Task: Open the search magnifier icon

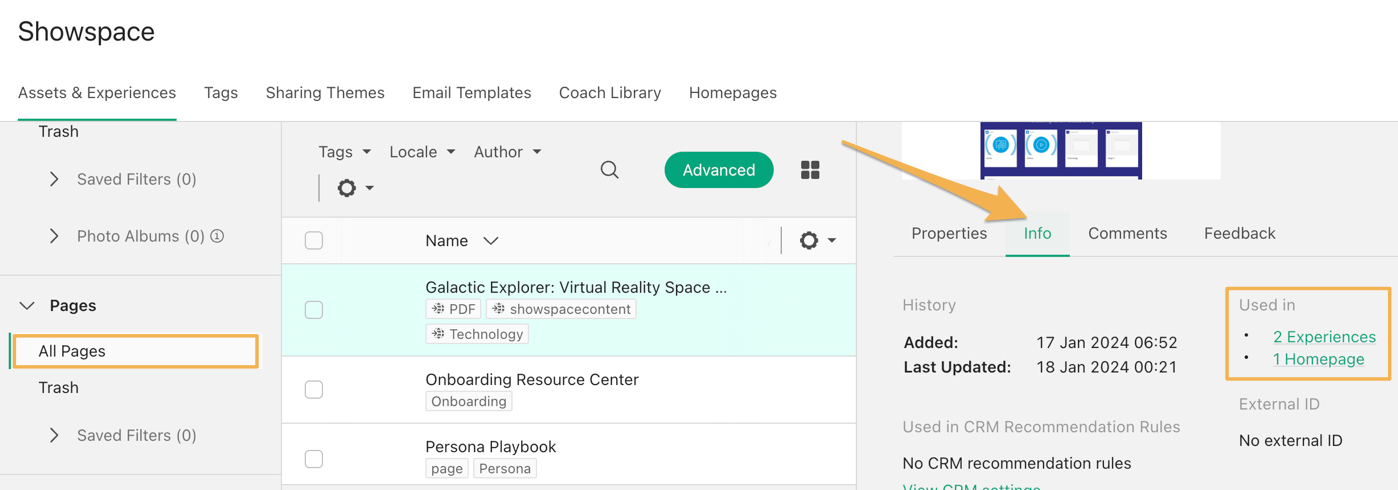Action: [609, 170]
